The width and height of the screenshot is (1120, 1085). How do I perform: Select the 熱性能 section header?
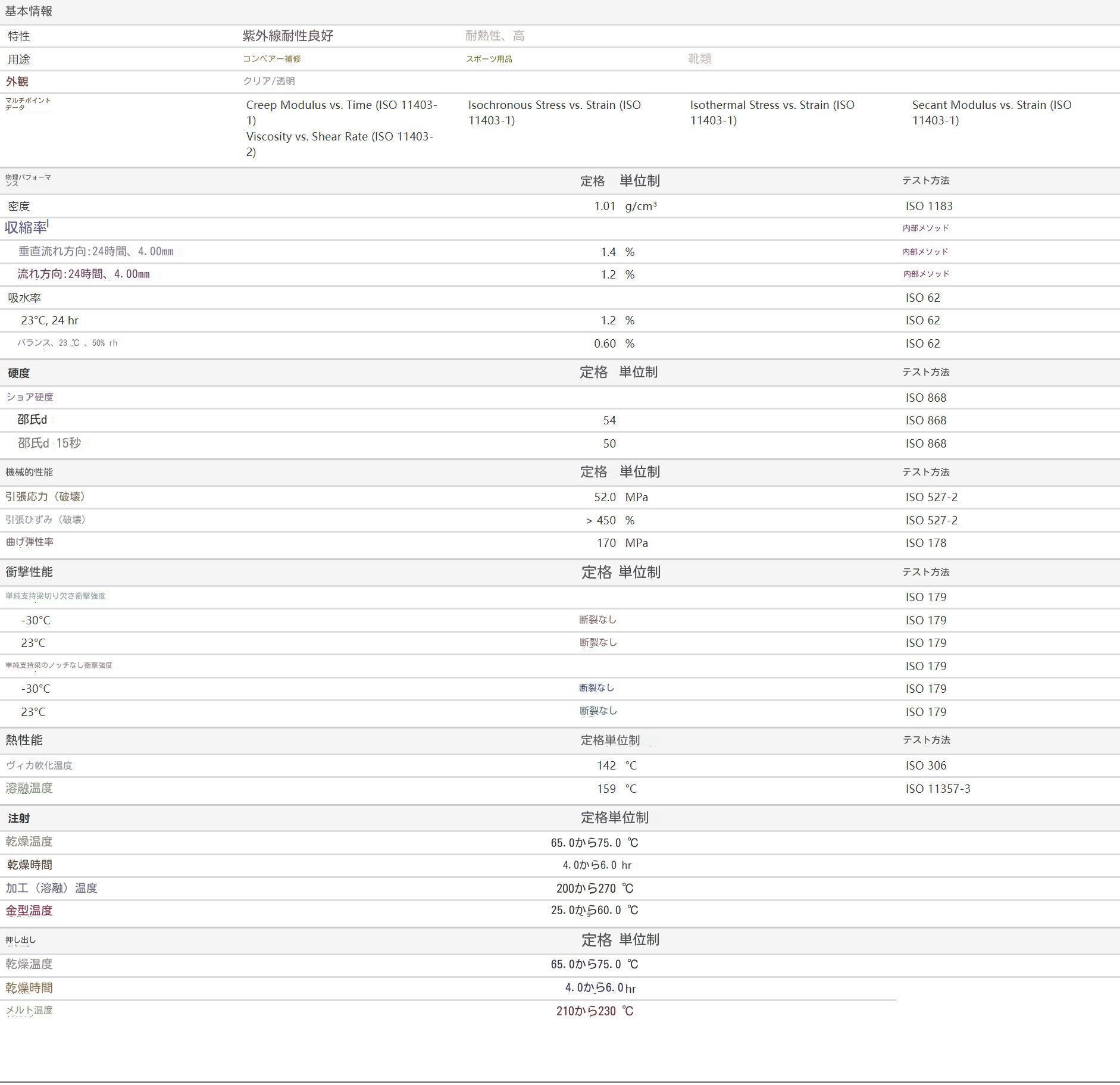[24, 740]
